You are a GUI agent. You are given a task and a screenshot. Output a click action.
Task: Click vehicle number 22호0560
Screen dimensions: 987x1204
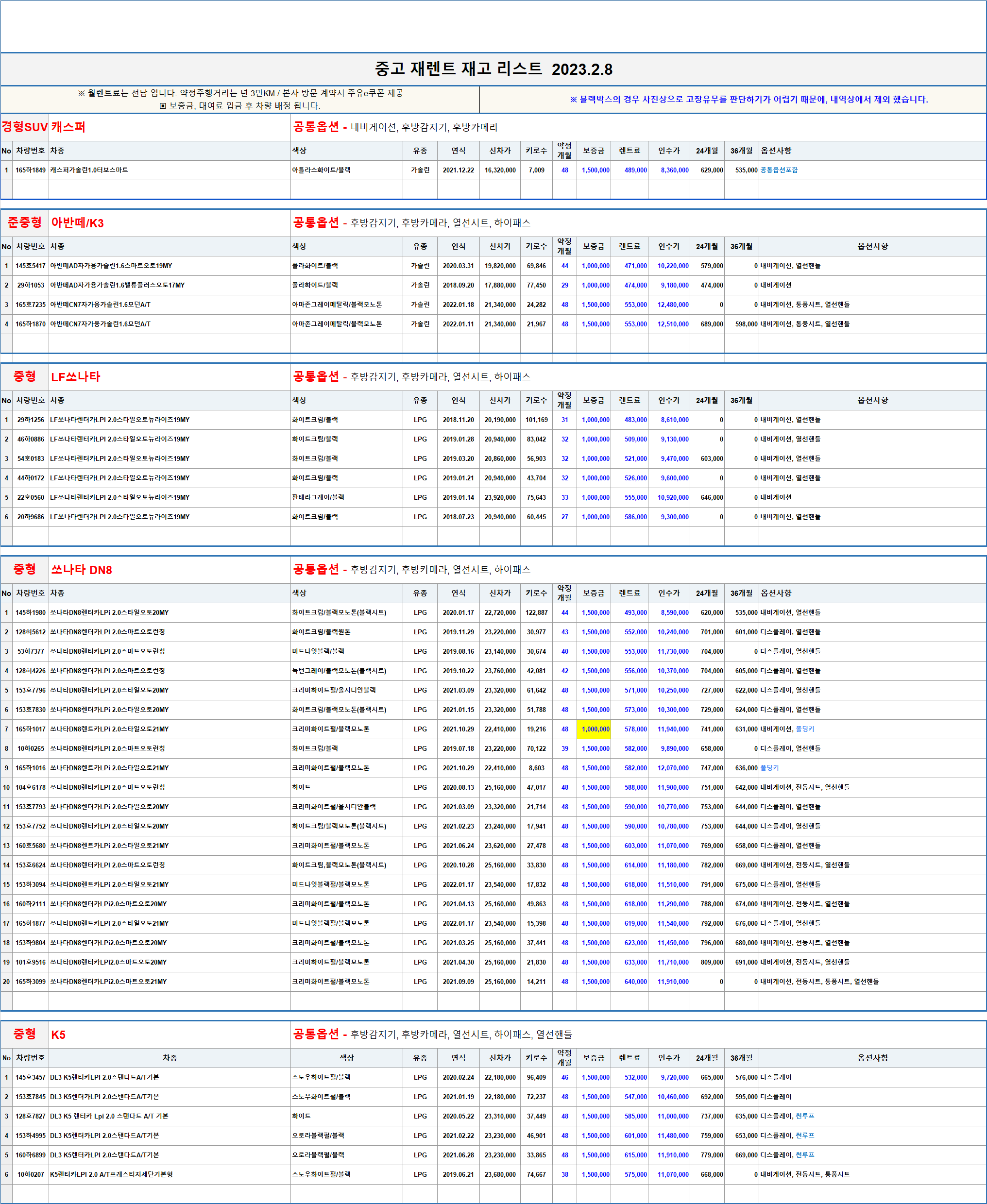[x=30, y=497]
